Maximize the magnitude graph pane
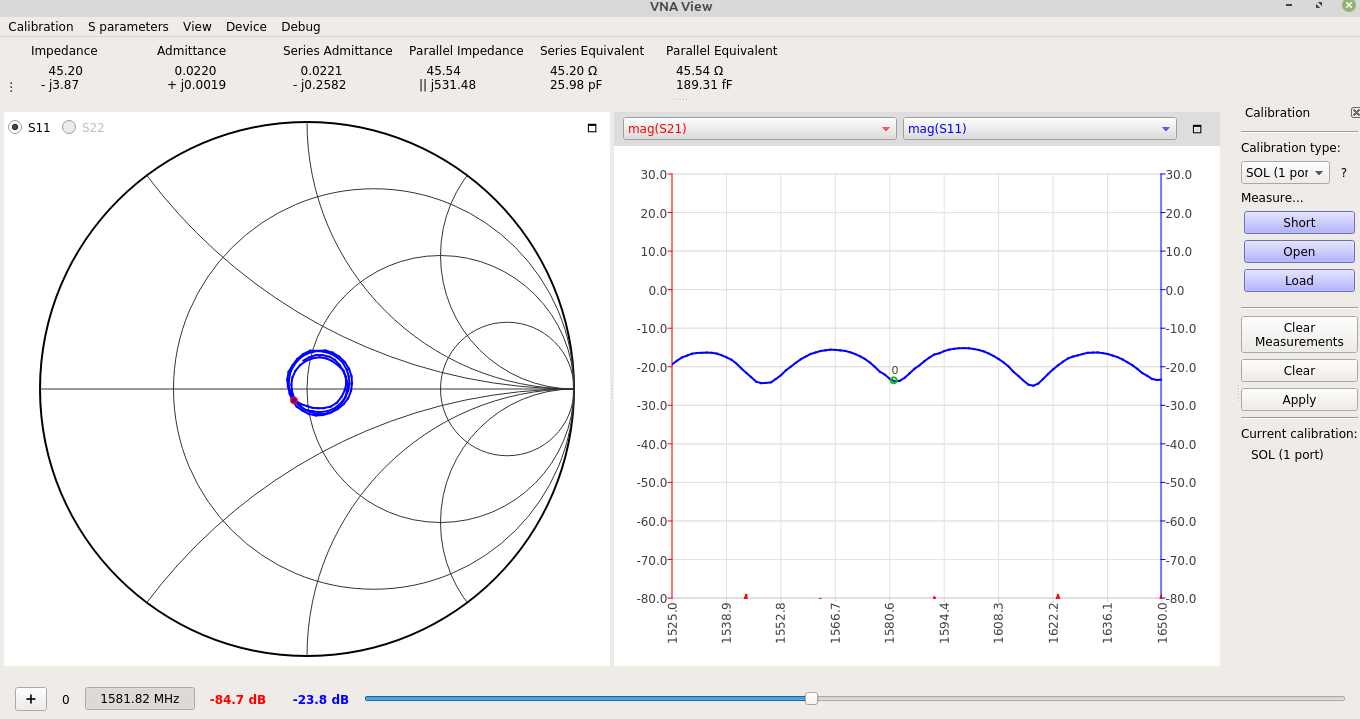1360x719 pixels. 1197,129
